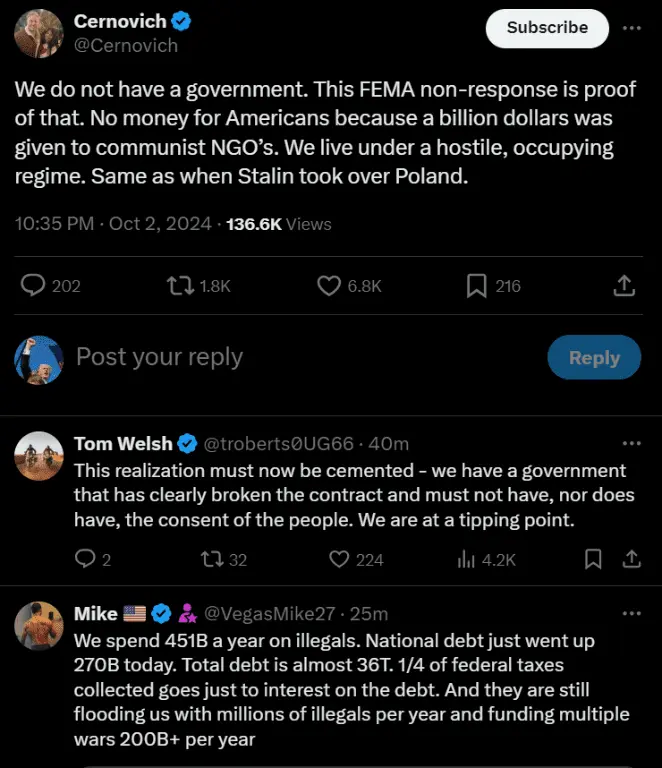
Task: Open more options on Mike's reply
Action: 631,612
